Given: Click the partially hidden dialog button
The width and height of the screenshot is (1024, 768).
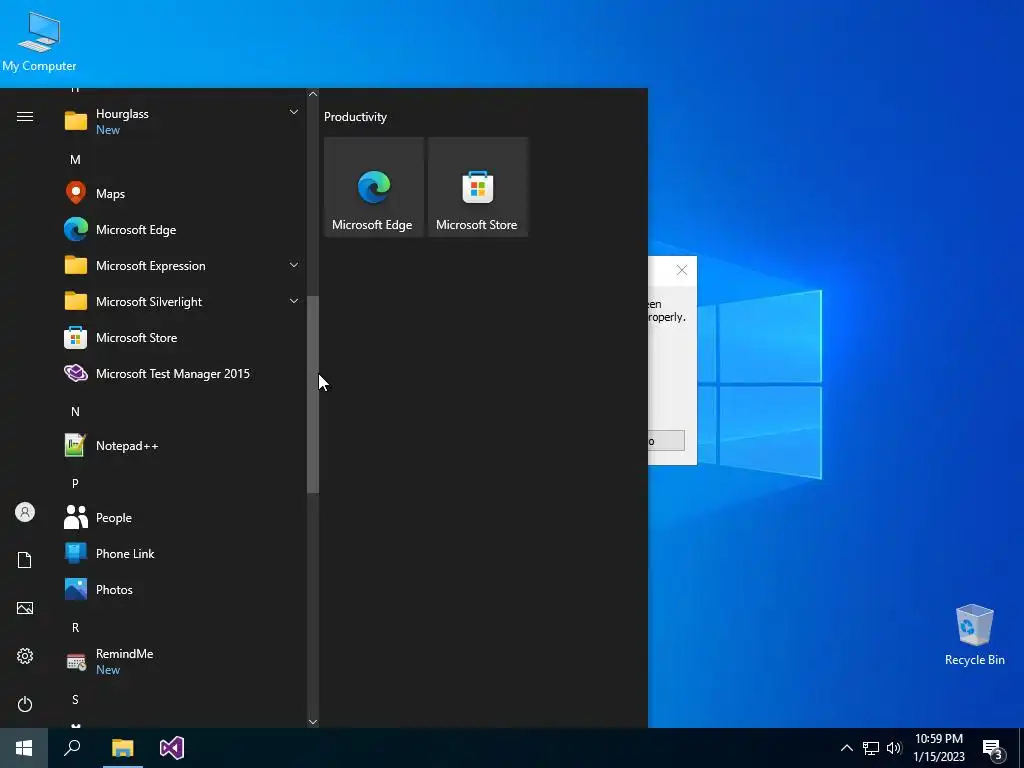Looking at the screenshot, I should tap(666, 440).
